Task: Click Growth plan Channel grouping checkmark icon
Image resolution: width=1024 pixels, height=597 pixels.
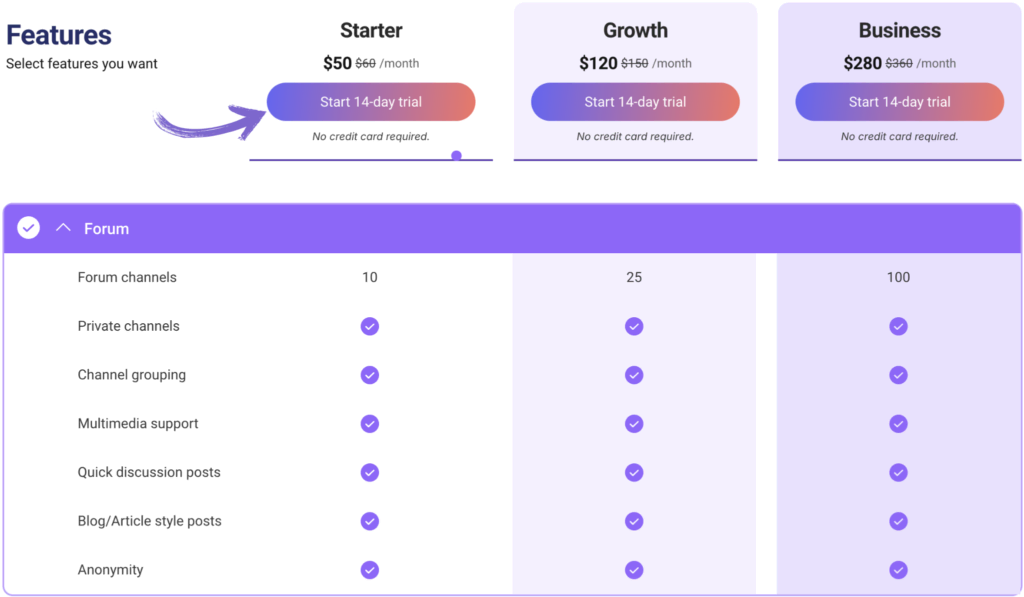Action: coord(634,375)
